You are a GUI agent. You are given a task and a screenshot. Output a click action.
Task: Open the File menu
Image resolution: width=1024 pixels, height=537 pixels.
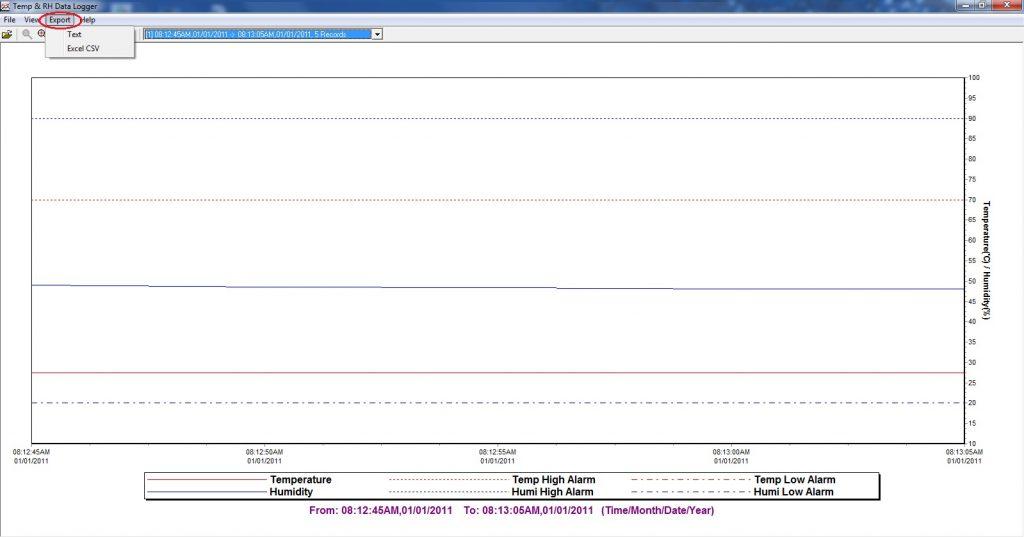[x=9, y=20]
